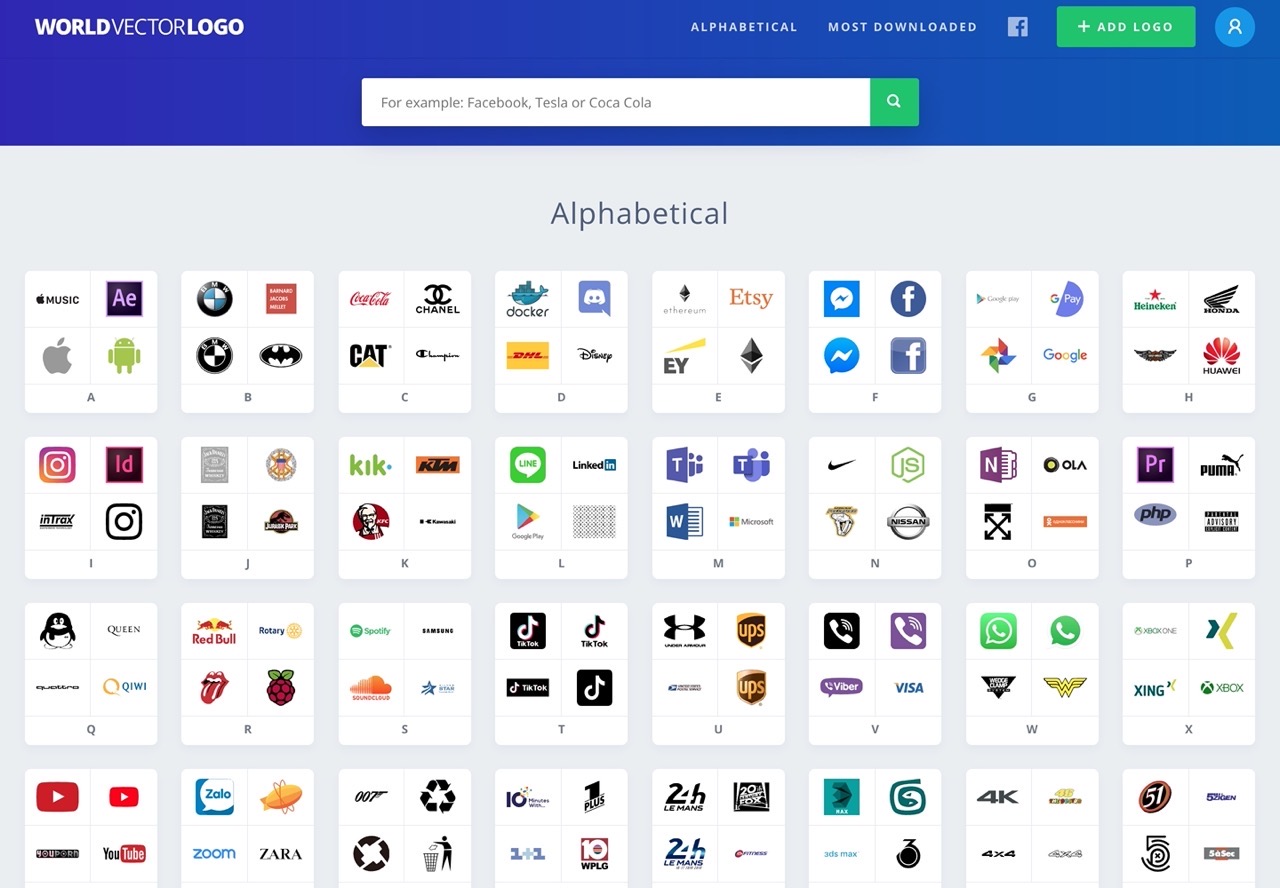Open the Spotify logo thumbnail
Screen dimensions: 1280x888
370,631
